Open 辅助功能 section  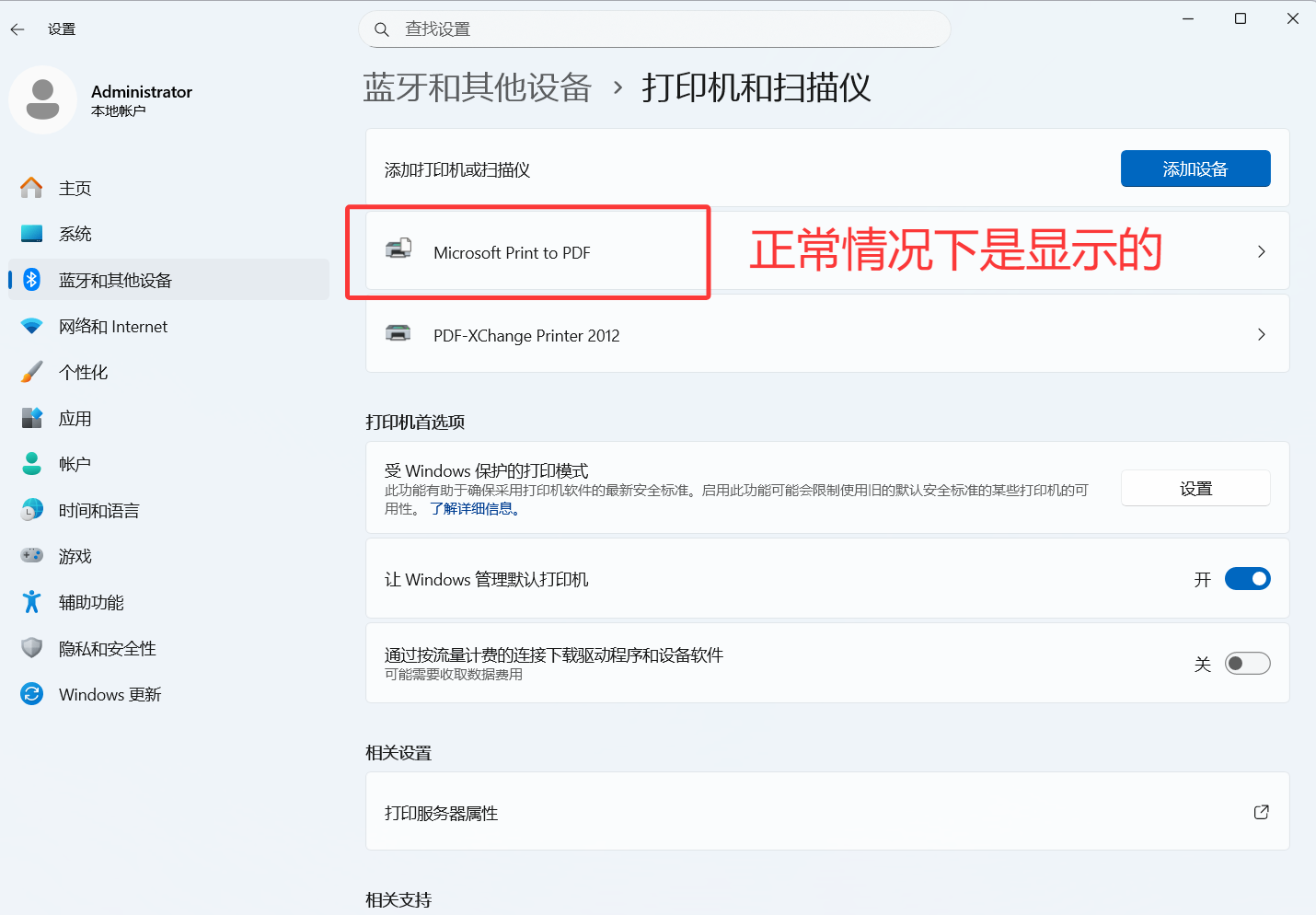(168, 602)
